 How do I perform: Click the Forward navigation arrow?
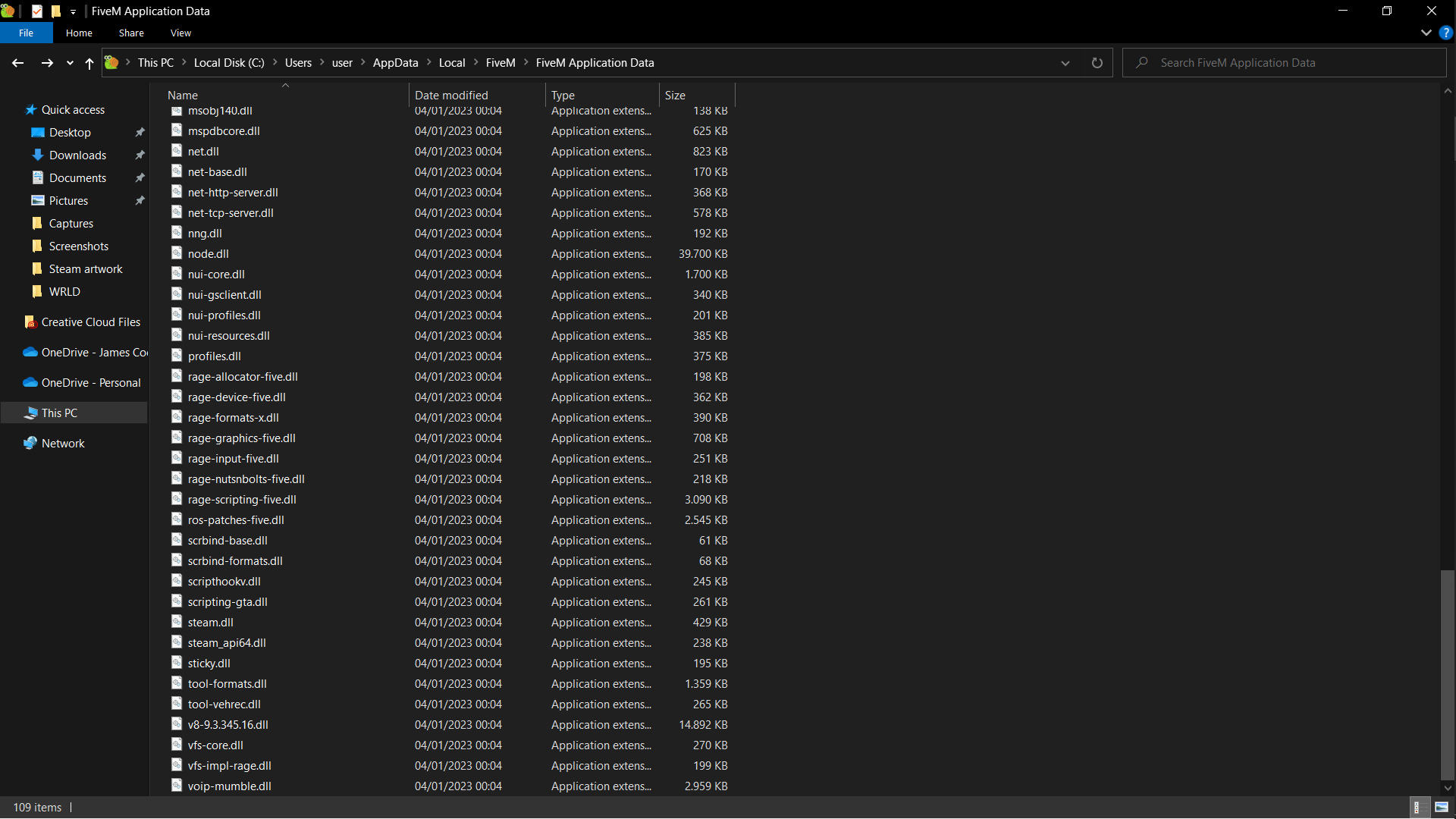click(47, 63)
